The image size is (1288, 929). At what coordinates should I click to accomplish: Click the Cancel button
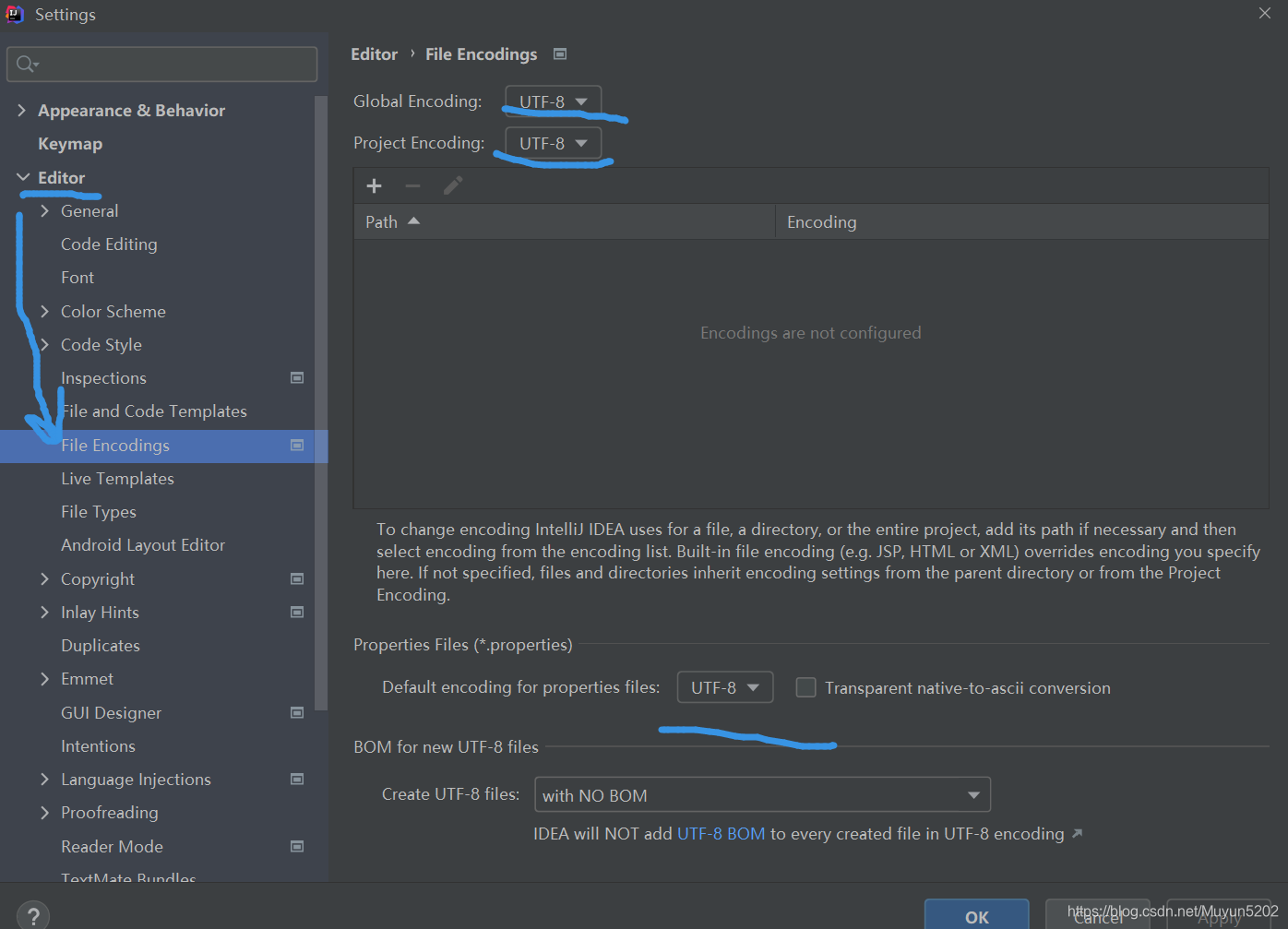click(x=1098, y=915)
